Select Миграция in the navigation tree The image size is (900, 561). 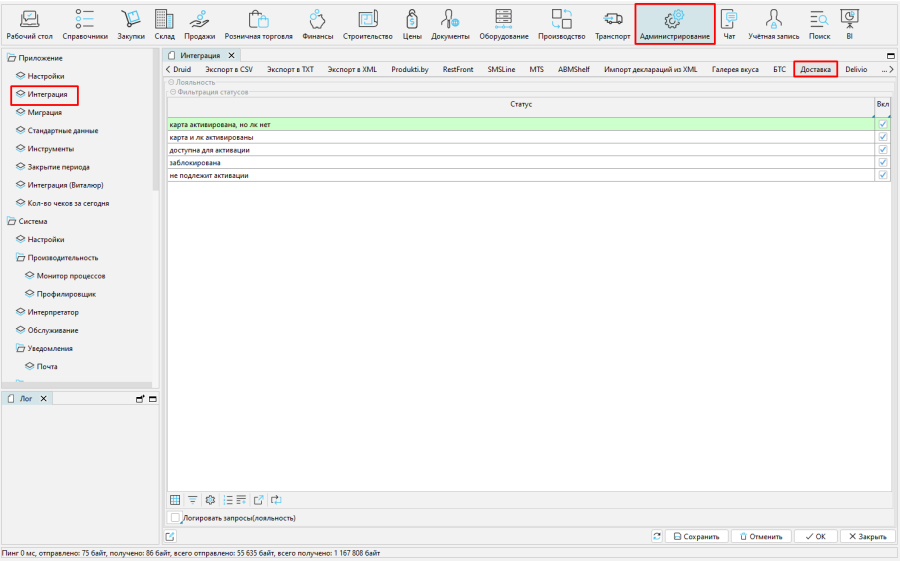(45, 112)
